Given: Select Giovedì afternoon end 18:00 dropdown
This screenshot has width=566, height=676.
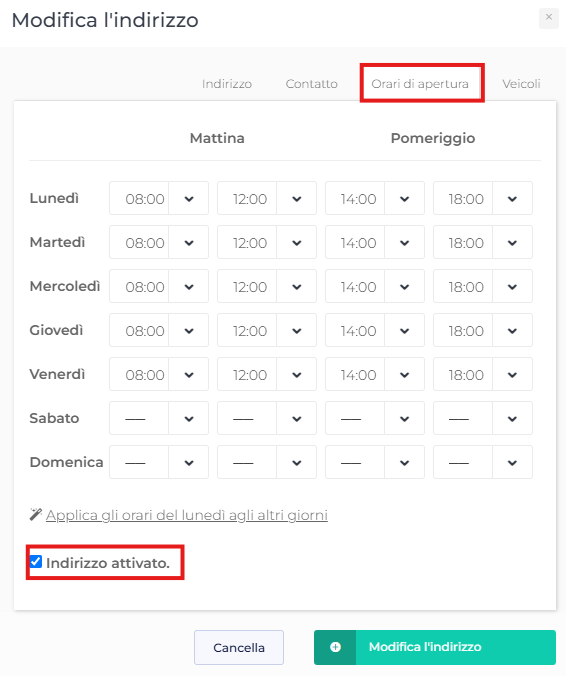Looking at the screenshot, I should (483, 330).
